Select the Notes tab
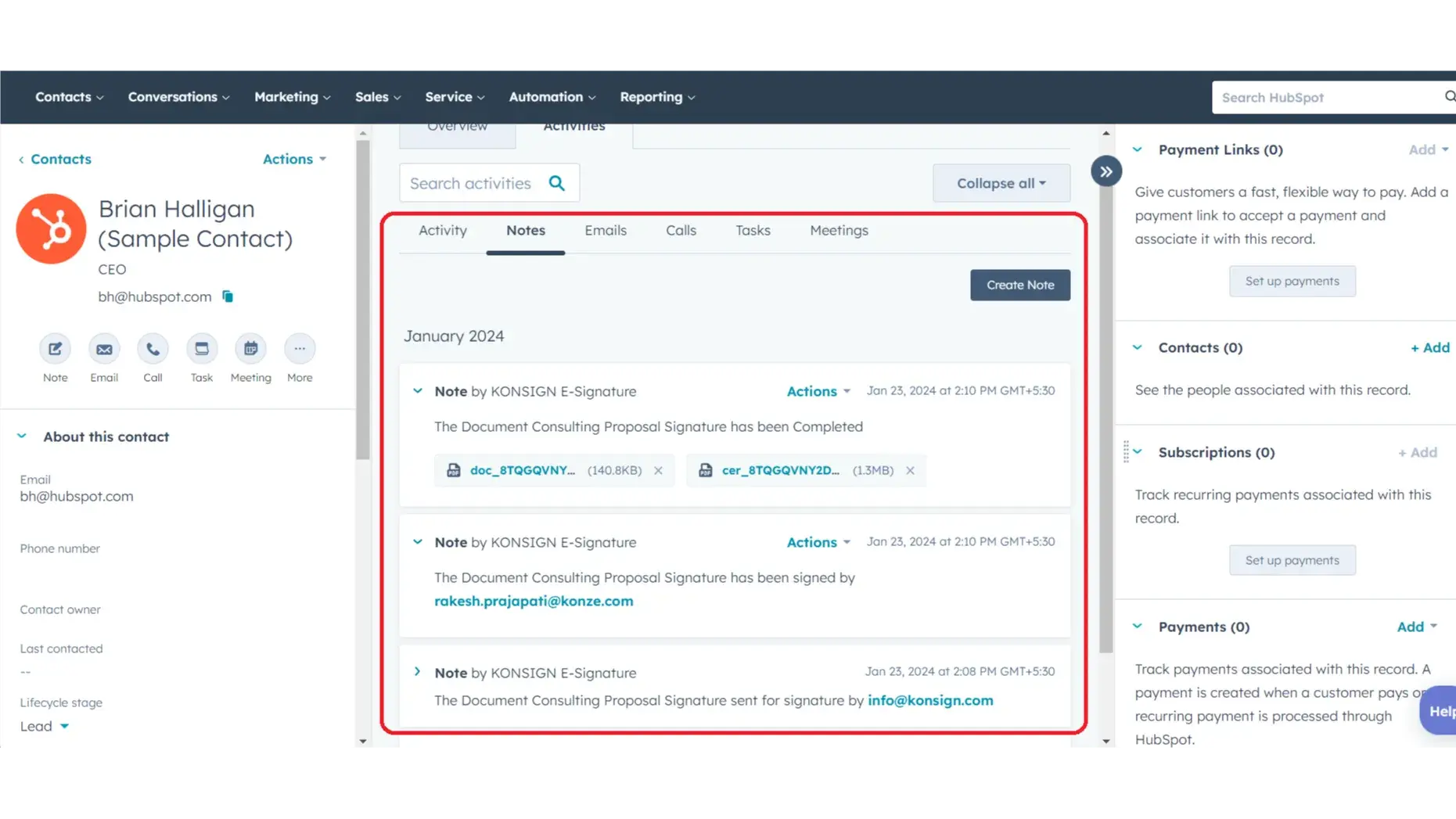The image size is (1456, 819). [526, 231]
